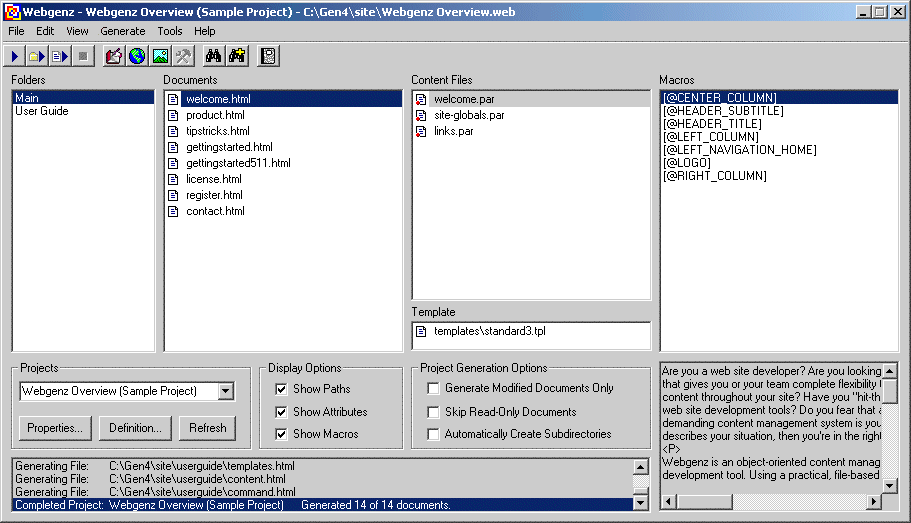Open the editor toolbar icon with pen
This screenshot has height=523, width=911.
pos(114,56)
